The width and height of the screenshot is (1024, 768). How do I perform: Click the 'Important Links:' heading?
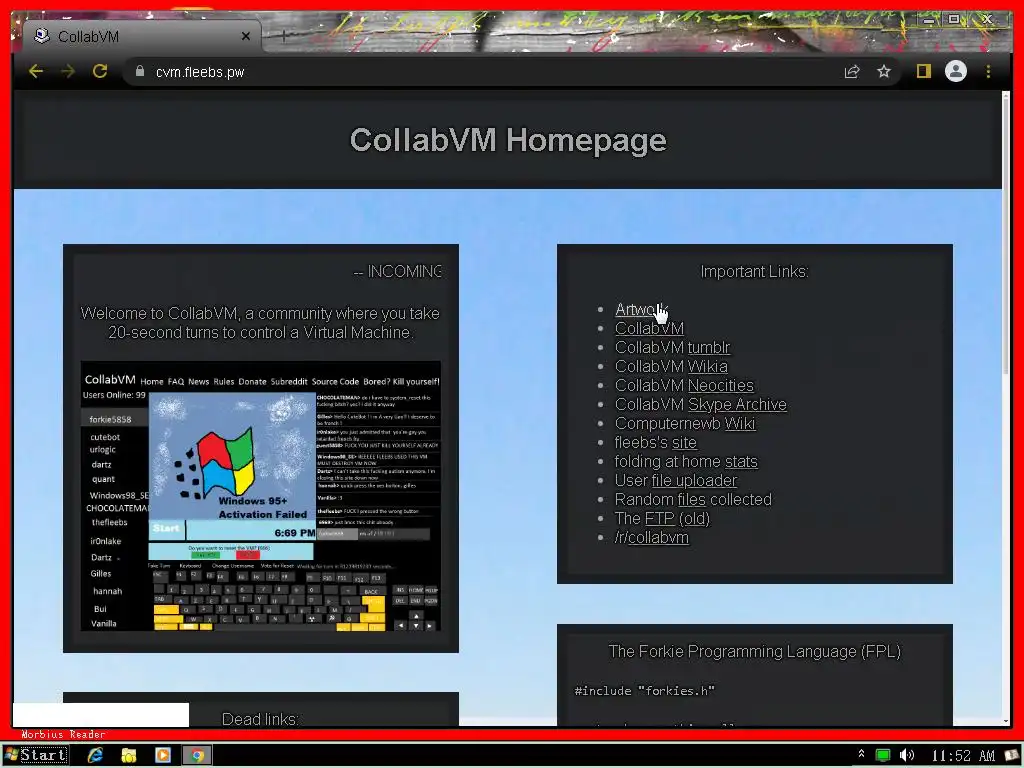754,272
